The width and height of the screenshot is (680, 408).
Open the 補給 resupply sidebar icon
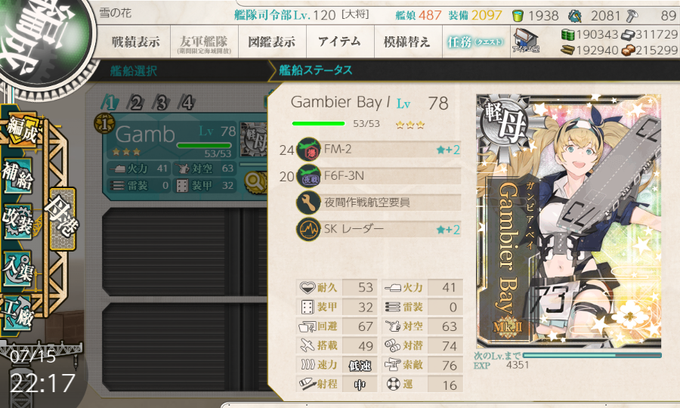pos(18,175)
